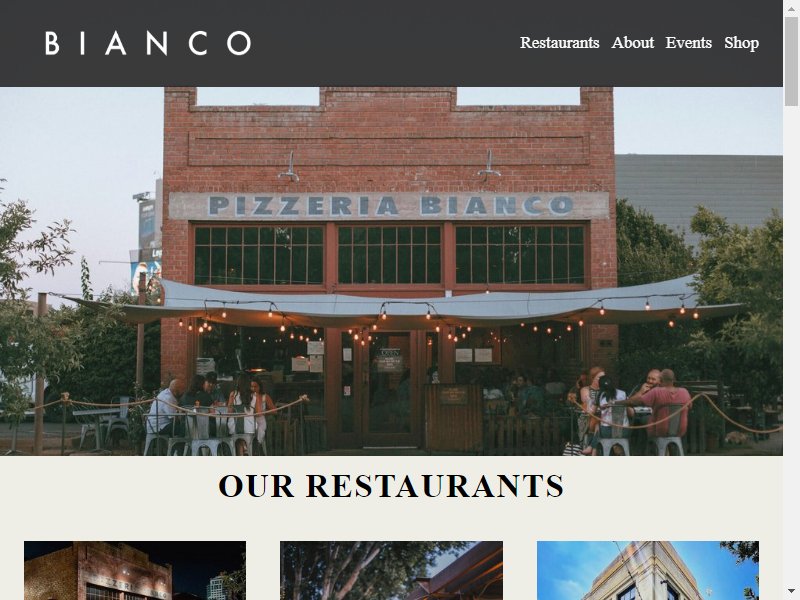The height and width of the screenshot is (600, 800).
Task: Click the middle upper window of the building
Action: [x=389, y=255]
